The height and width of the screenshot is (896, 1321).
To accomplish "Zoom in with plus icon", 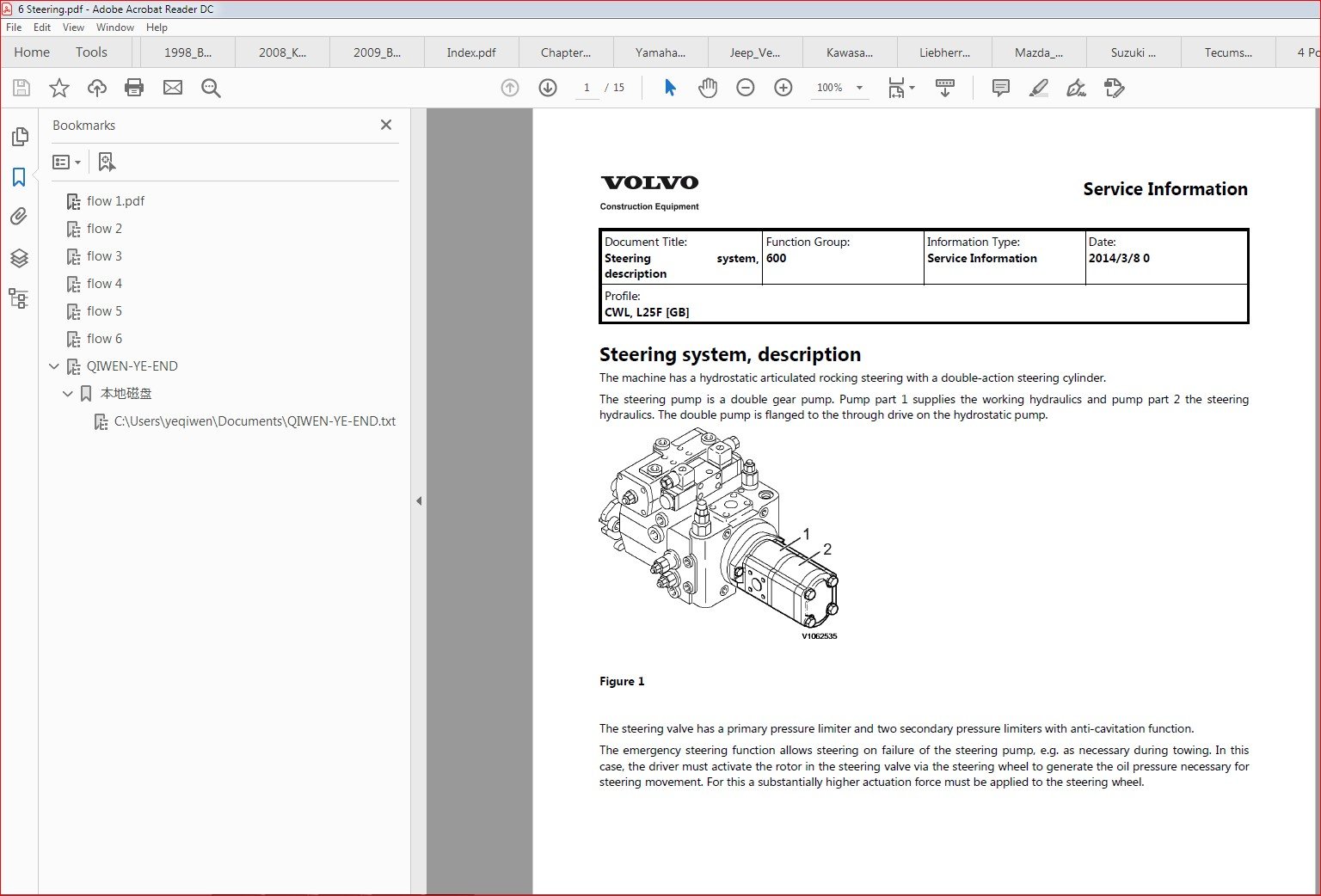I will (x=783, y=88).
